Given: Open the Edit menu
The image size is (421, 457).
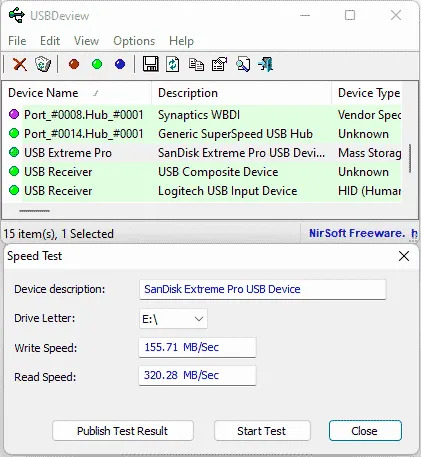Looking at the screenshot, I should click(x=50, y=41).
